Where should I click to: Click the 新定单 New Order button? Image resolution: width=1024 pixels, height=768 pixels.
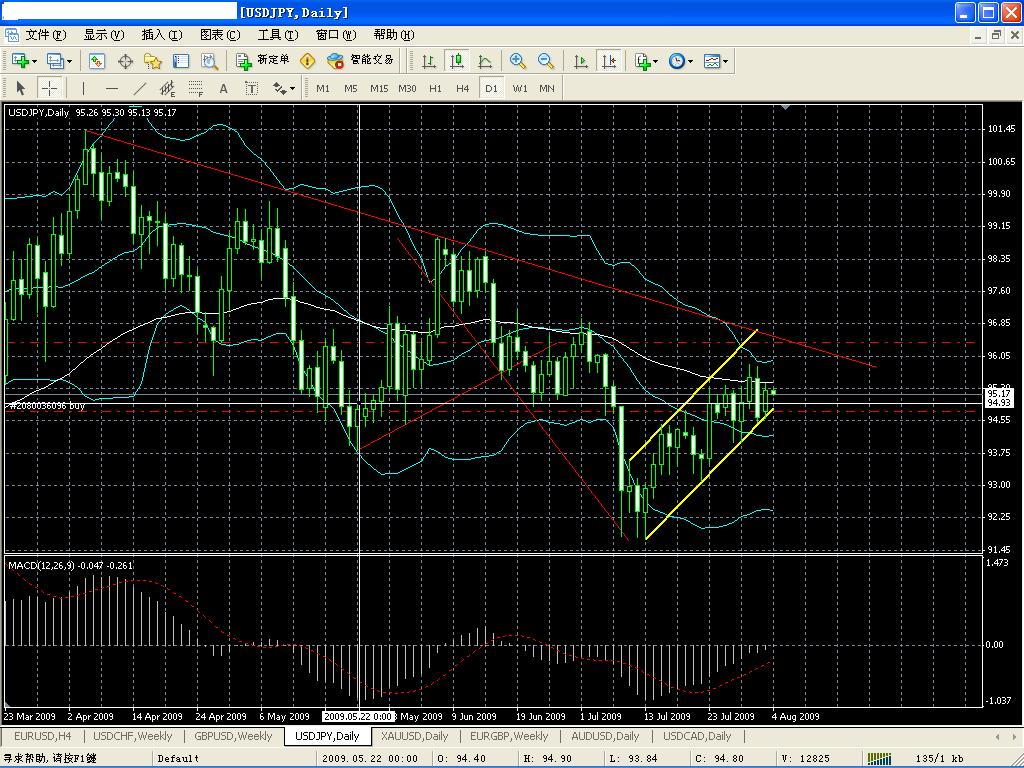(263, 61)
